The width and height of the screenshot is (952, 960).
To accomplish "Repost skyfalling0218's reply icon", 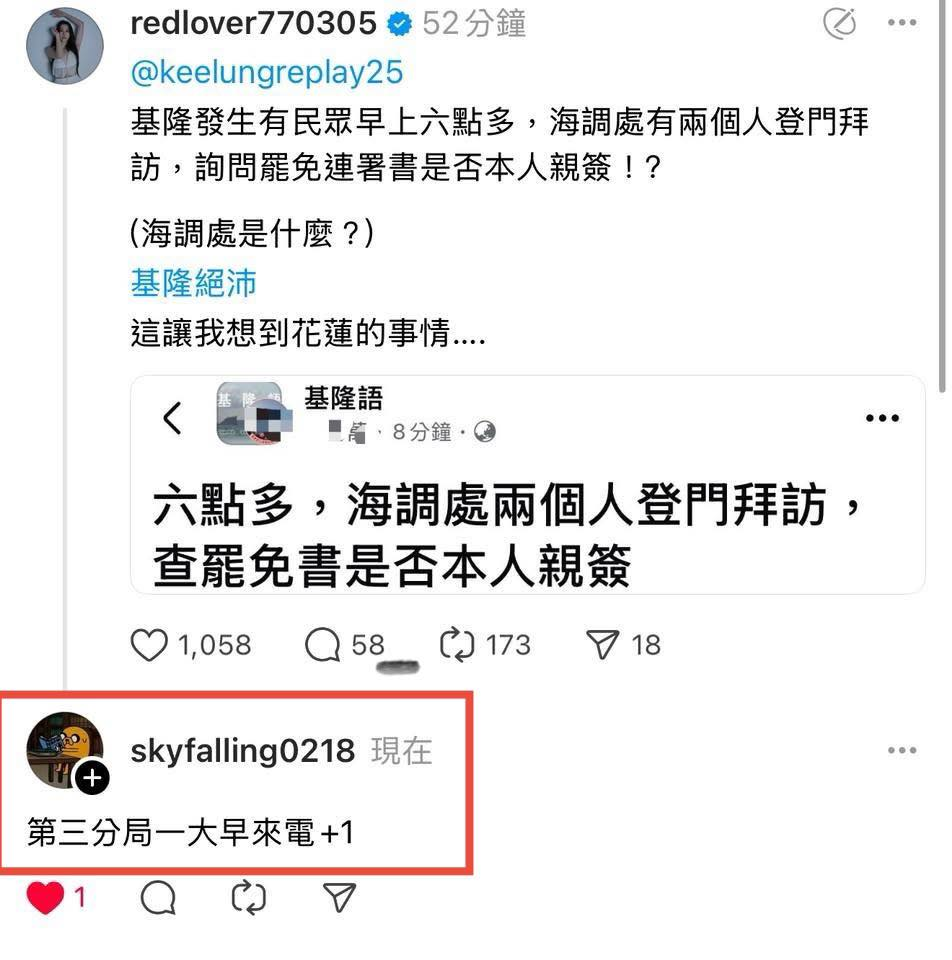I will (249, 898).
